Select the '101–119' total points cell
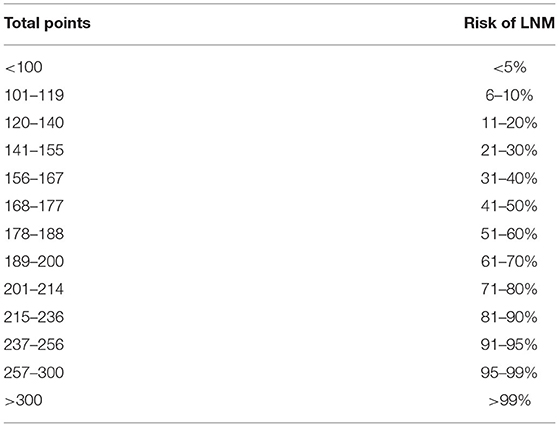Screen dimensions: 559x427 (34, 95)
